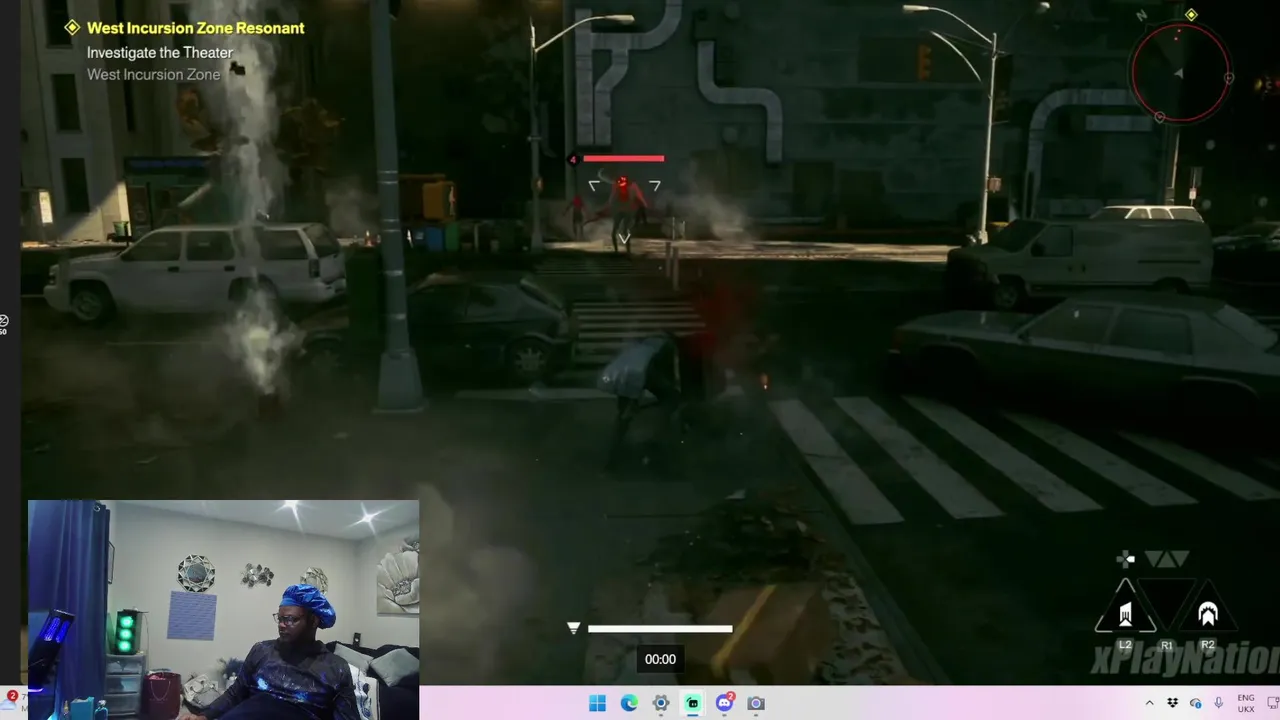Click the far-right taskbar display icon
Image resolution: width=1280 pixels, height=720 pixels.
[x=1274, y=703]
